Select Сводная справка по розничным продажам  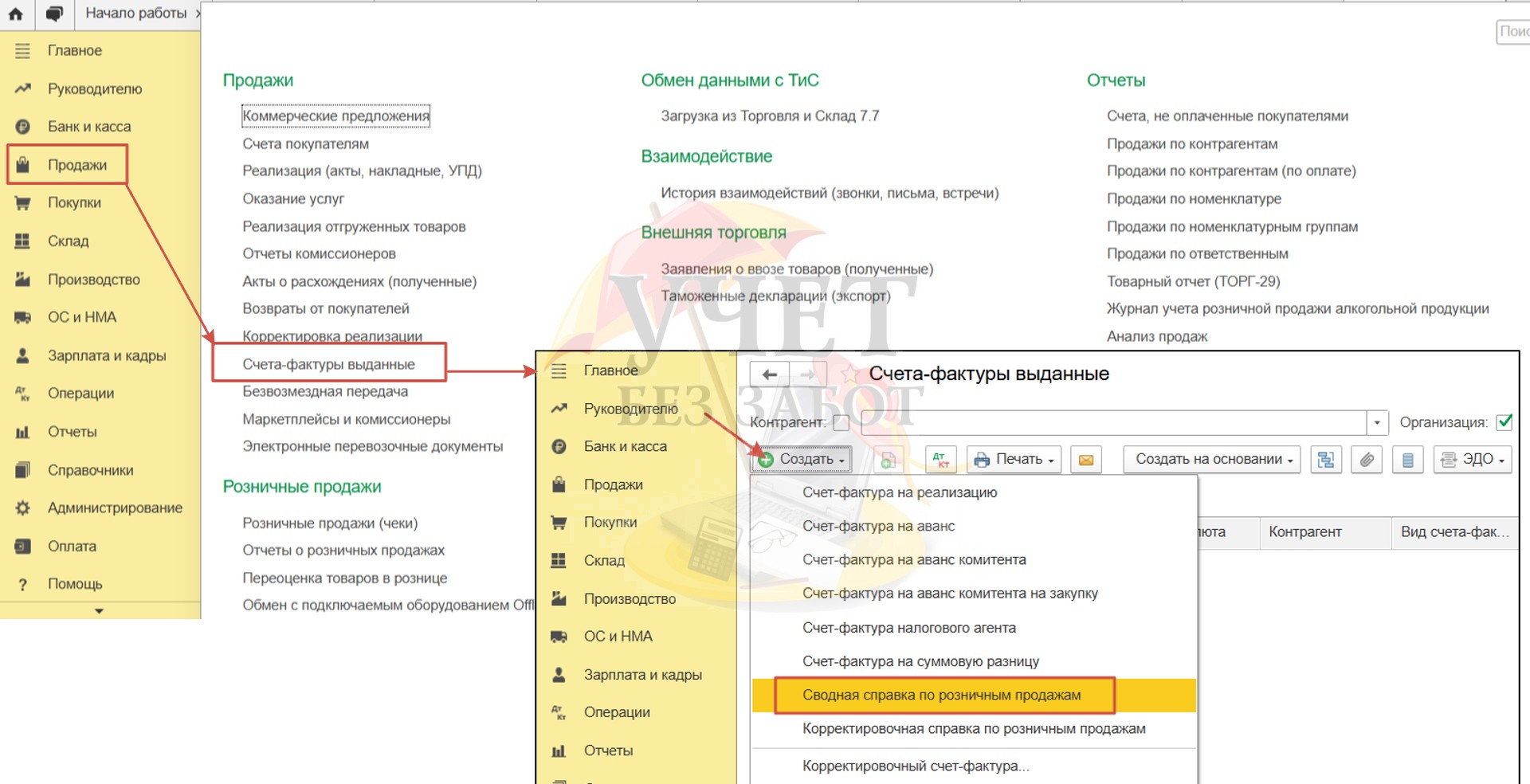[x=941, y=696]
